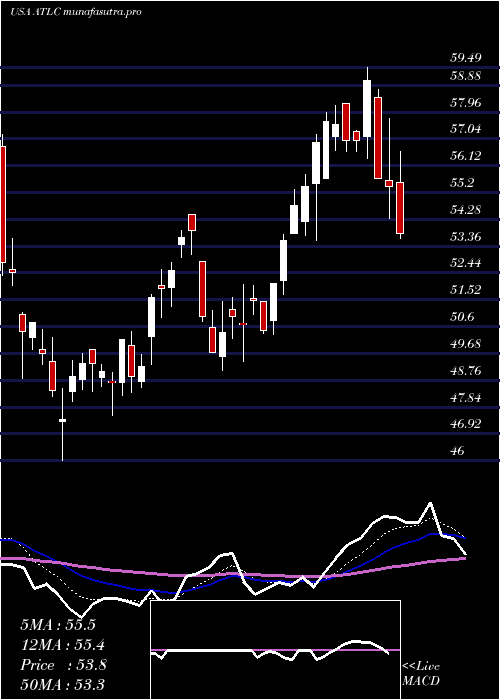This screenshot has width=500, height=700.
Task: Click the 58.88 price axis label
Action: point(465,75)
